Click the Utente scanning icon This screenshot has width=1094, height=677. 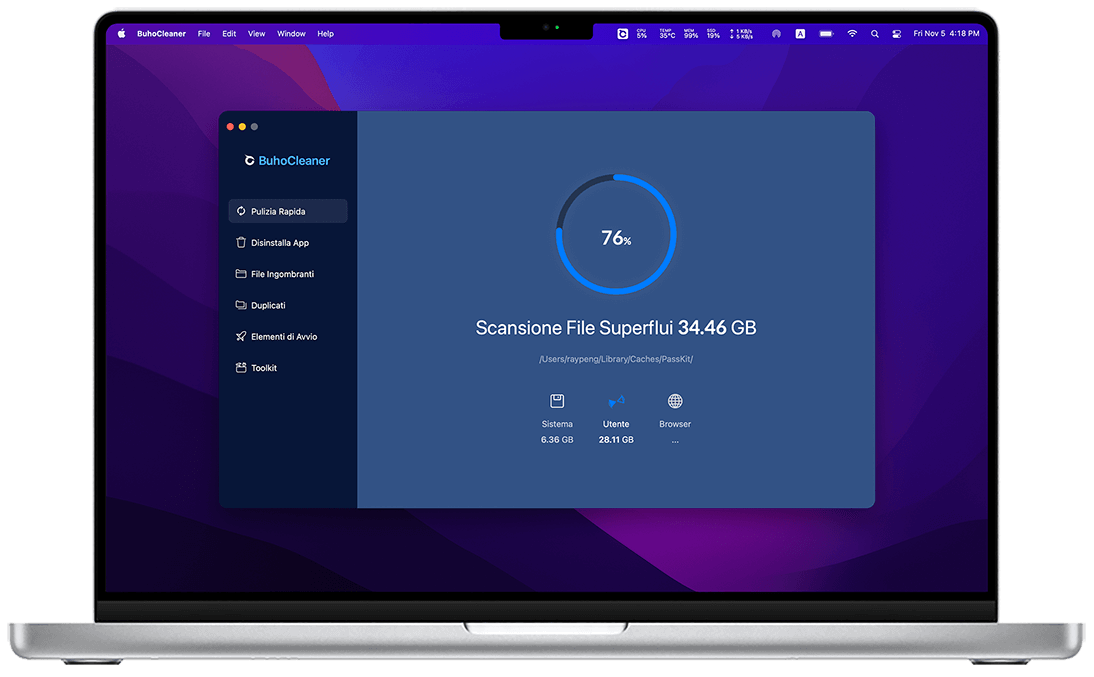(x=616, y=401)
